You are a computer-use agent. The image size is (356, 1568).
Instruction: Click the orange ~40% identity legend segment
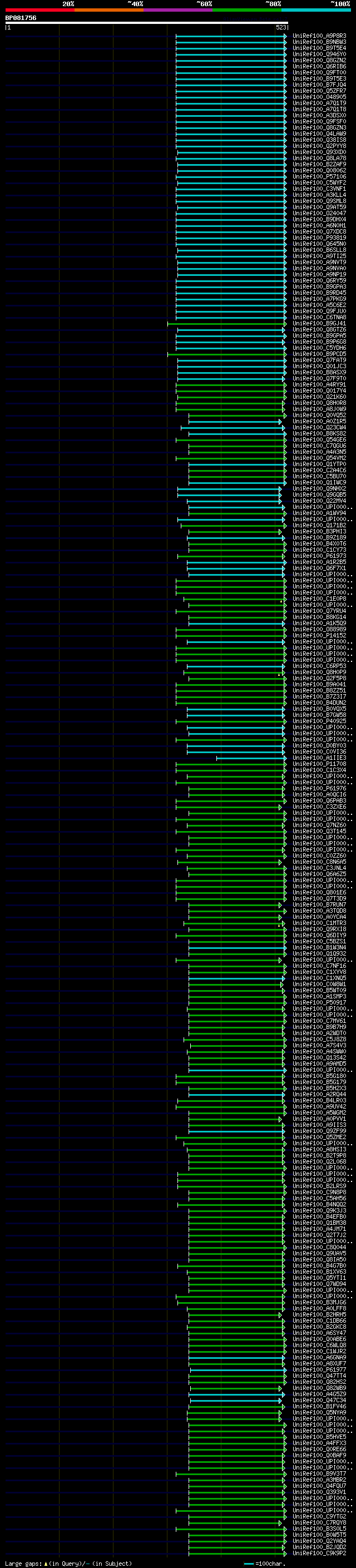[109, 10]
